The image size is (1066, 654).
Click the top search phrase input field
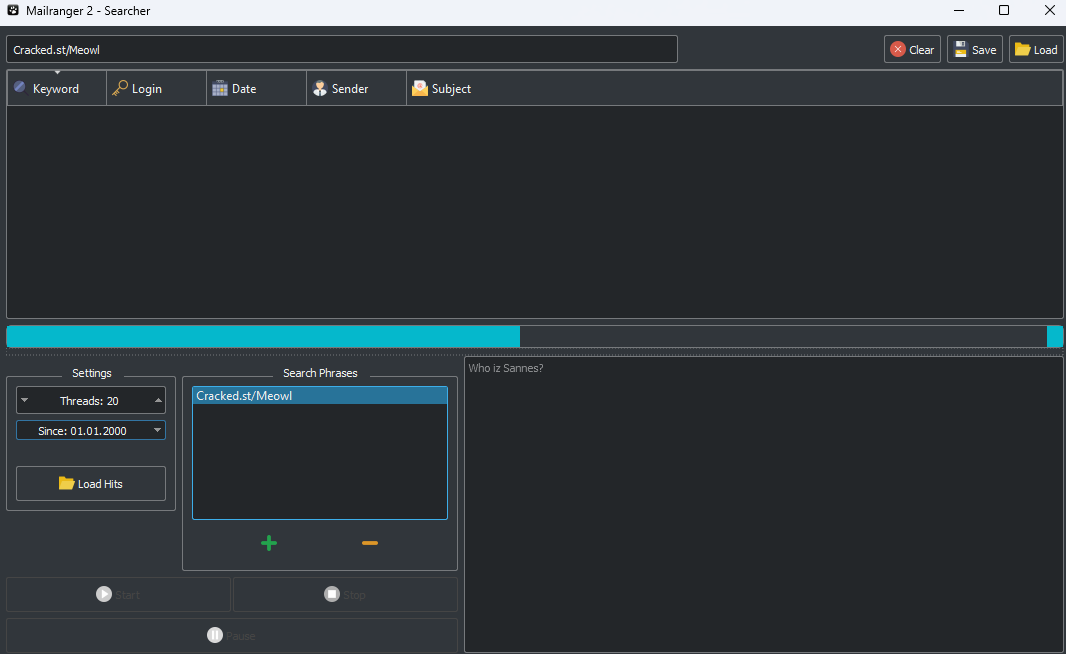pyautogui.click(x=342, y=50)
